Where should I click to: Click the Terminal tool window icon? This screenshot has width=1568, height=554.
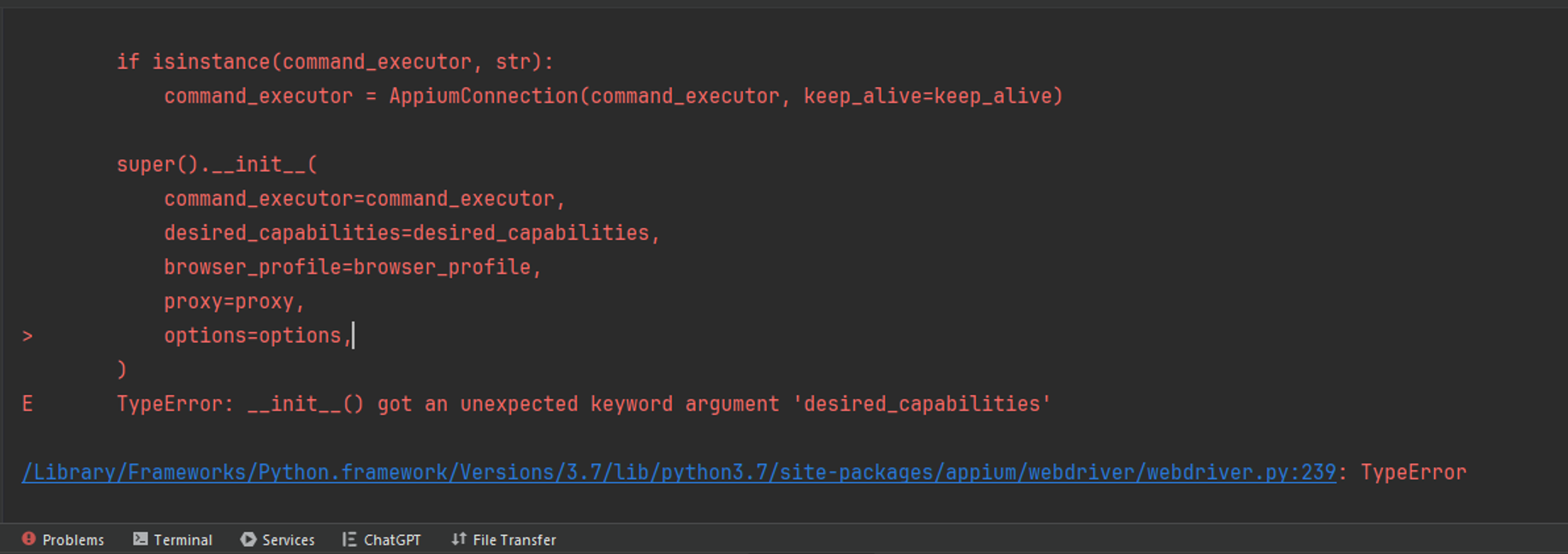click(140, 539)
